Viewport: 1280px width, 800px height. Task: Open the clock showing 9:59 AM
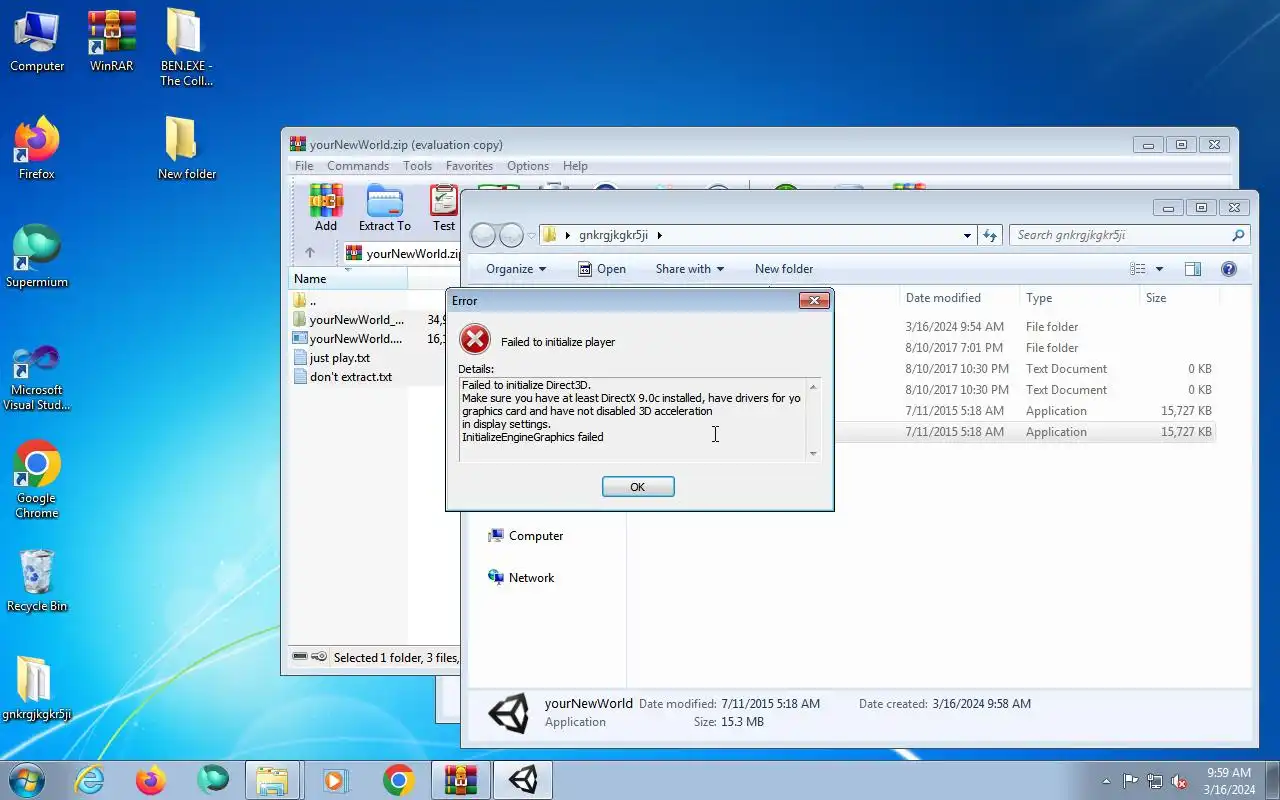click(x=1229, y=781)
